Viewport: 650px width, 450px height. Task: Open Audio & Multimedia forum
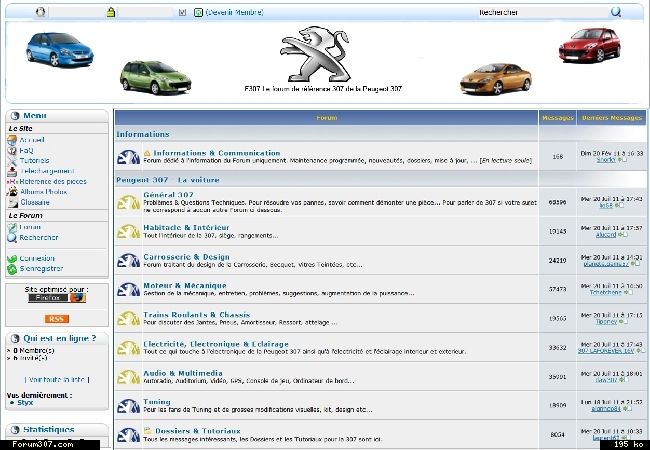[x=183, y=373]
